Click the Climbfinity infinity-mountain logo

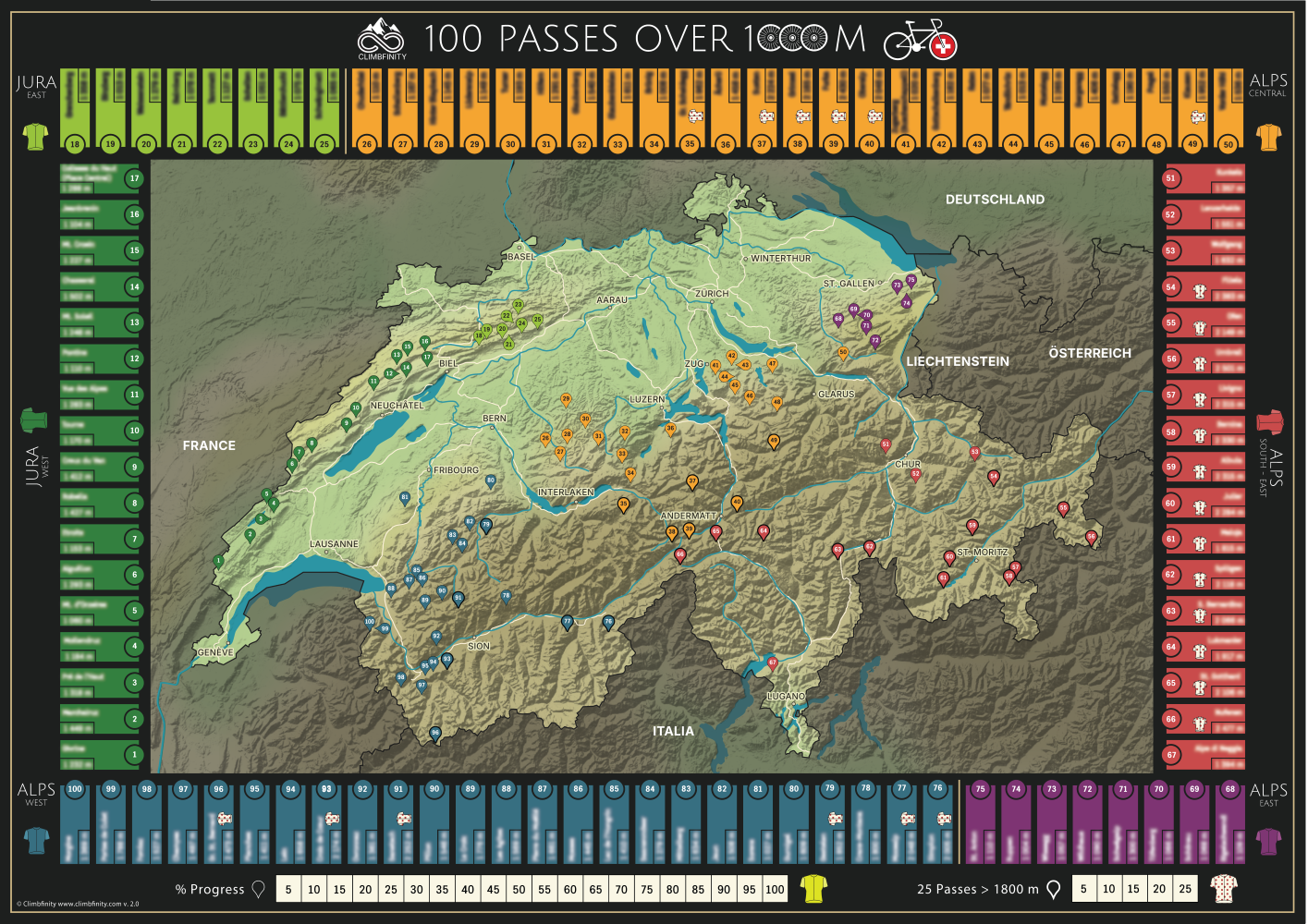coord(381,37)
